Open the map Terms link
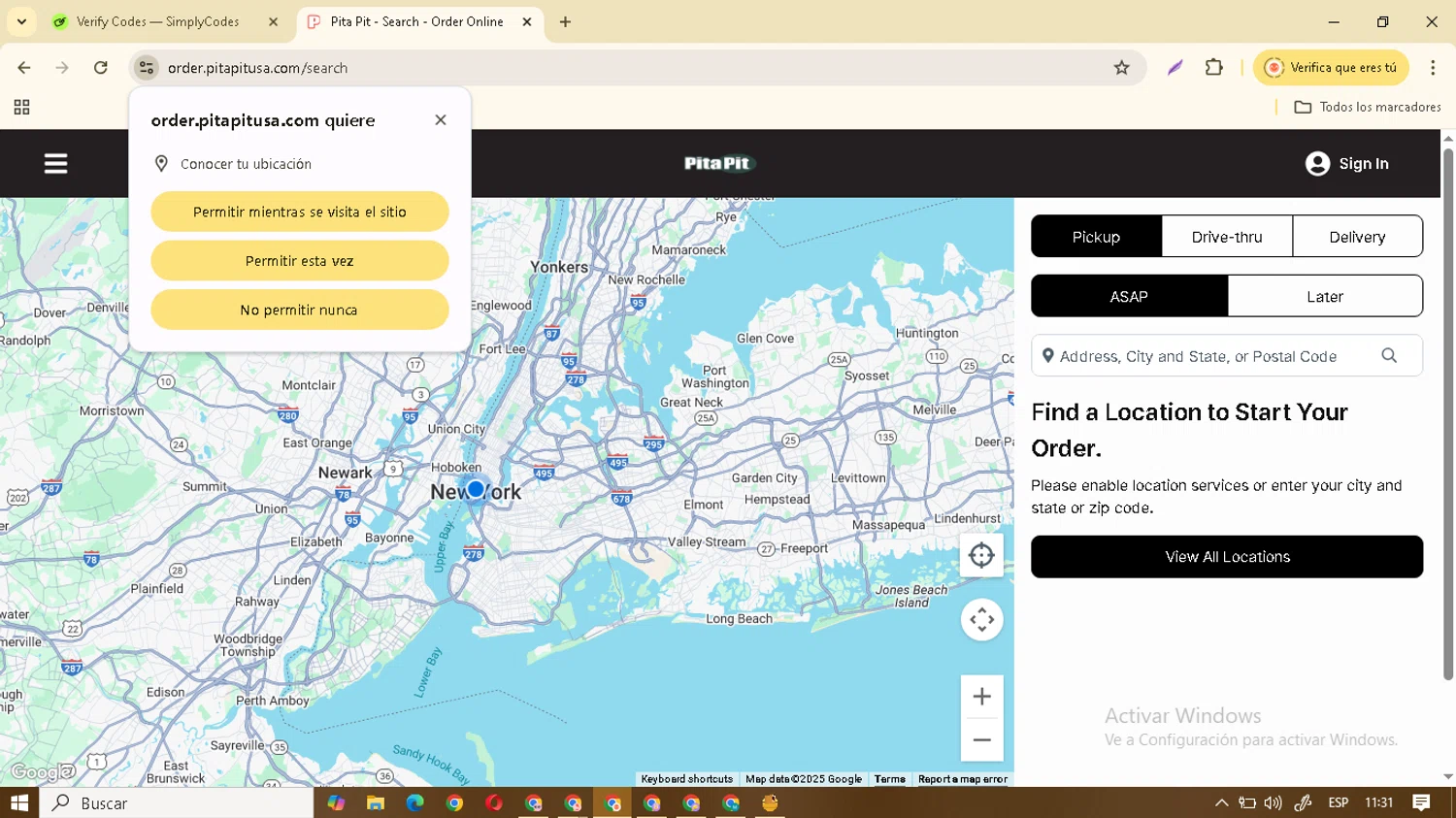1456x818 pixels. [889, 779]
